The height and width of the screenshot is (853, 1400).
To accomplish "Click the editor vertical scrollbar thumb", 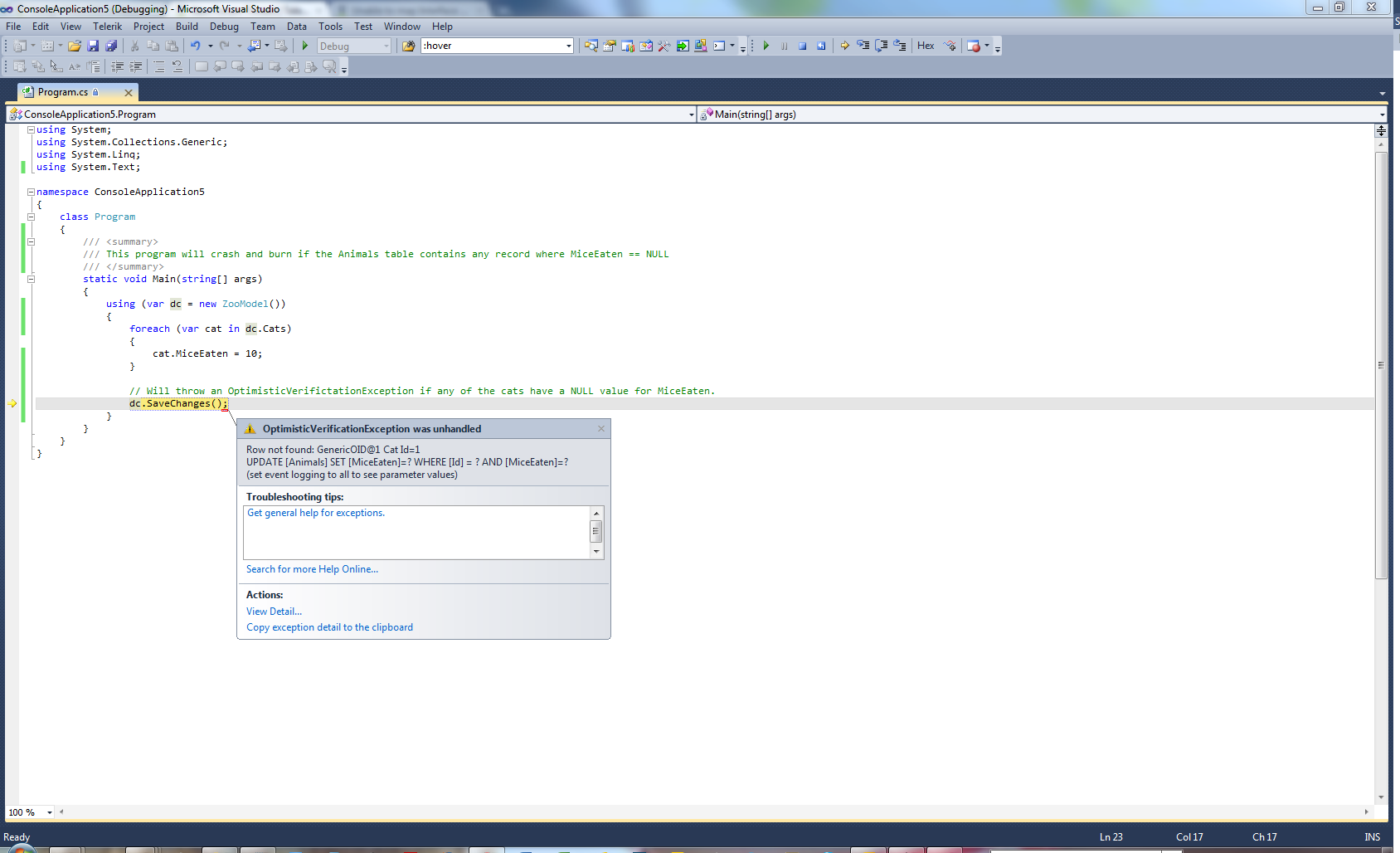I will [1381, 365].
